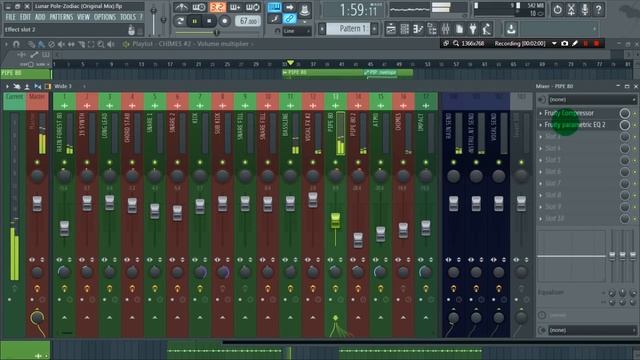The image size is (640, 360).
Task: Open the plugin picker plug icon
Action: (x=473, y=29)
